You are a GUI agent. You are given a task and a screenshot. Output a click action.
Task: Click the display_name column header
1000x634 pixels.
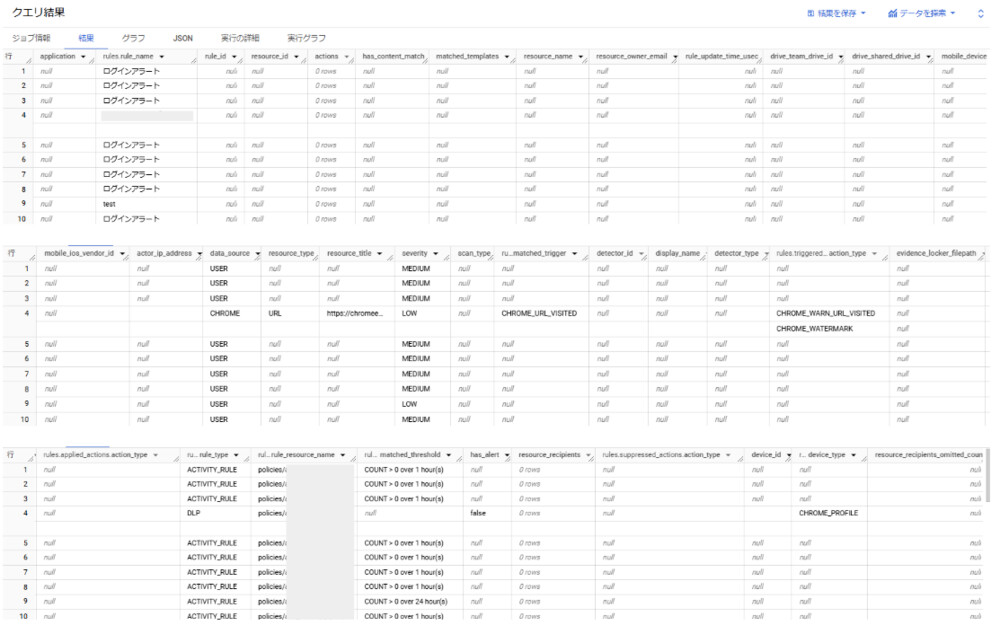(677, 254)
